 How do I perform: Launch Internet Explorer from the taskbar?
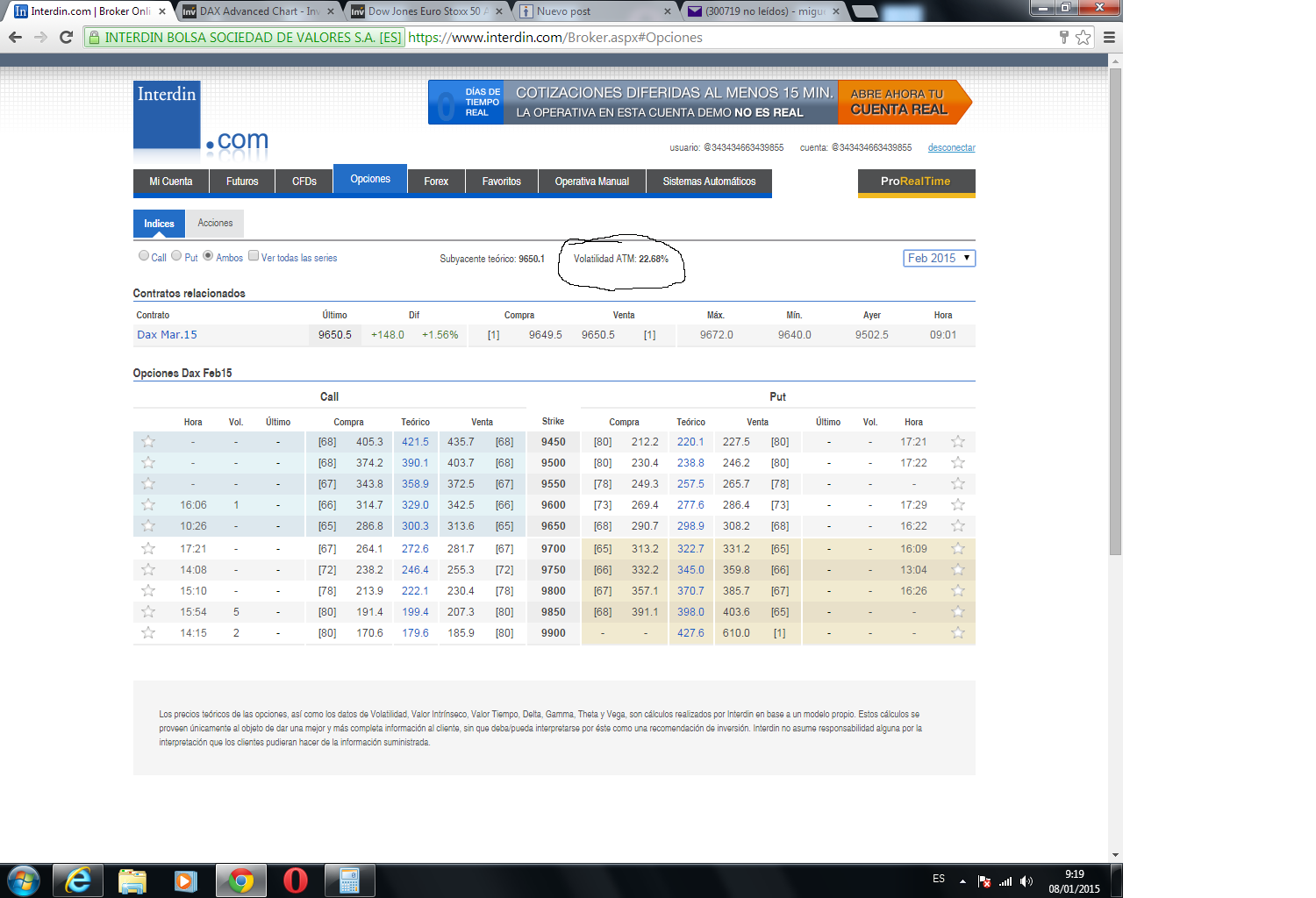point(78,880)
